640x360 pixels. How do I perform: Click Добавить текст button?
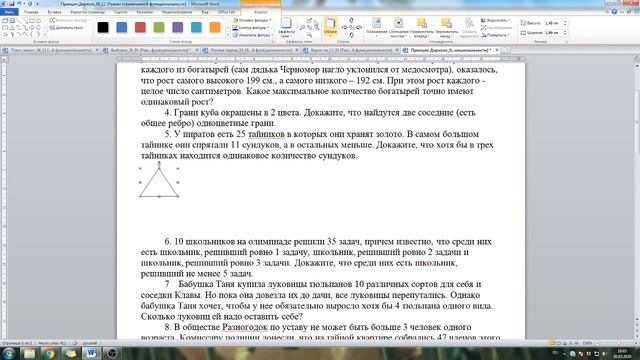tap(66, 27)
